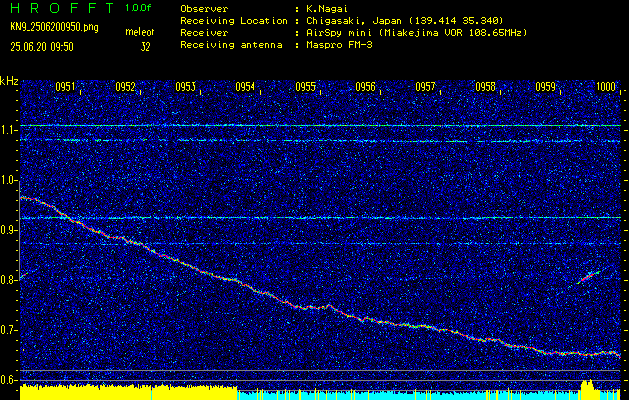Image resolution: width=629 pixels, height=400 pixels.
Task: Click the 0957 time marker
Action: [425, 87]
